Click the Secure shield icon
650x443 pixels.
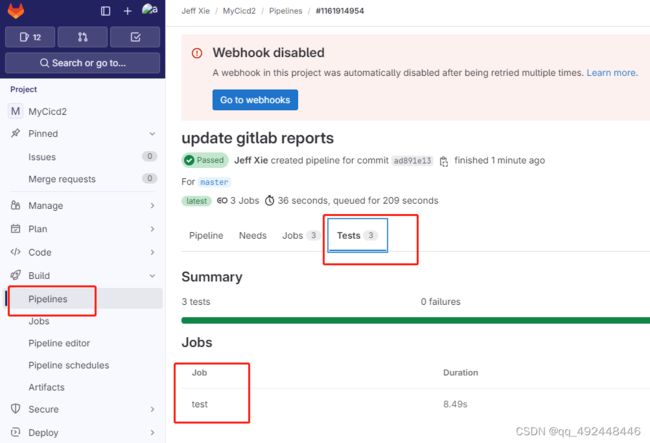pyautogui.click(x=15, y=409)
